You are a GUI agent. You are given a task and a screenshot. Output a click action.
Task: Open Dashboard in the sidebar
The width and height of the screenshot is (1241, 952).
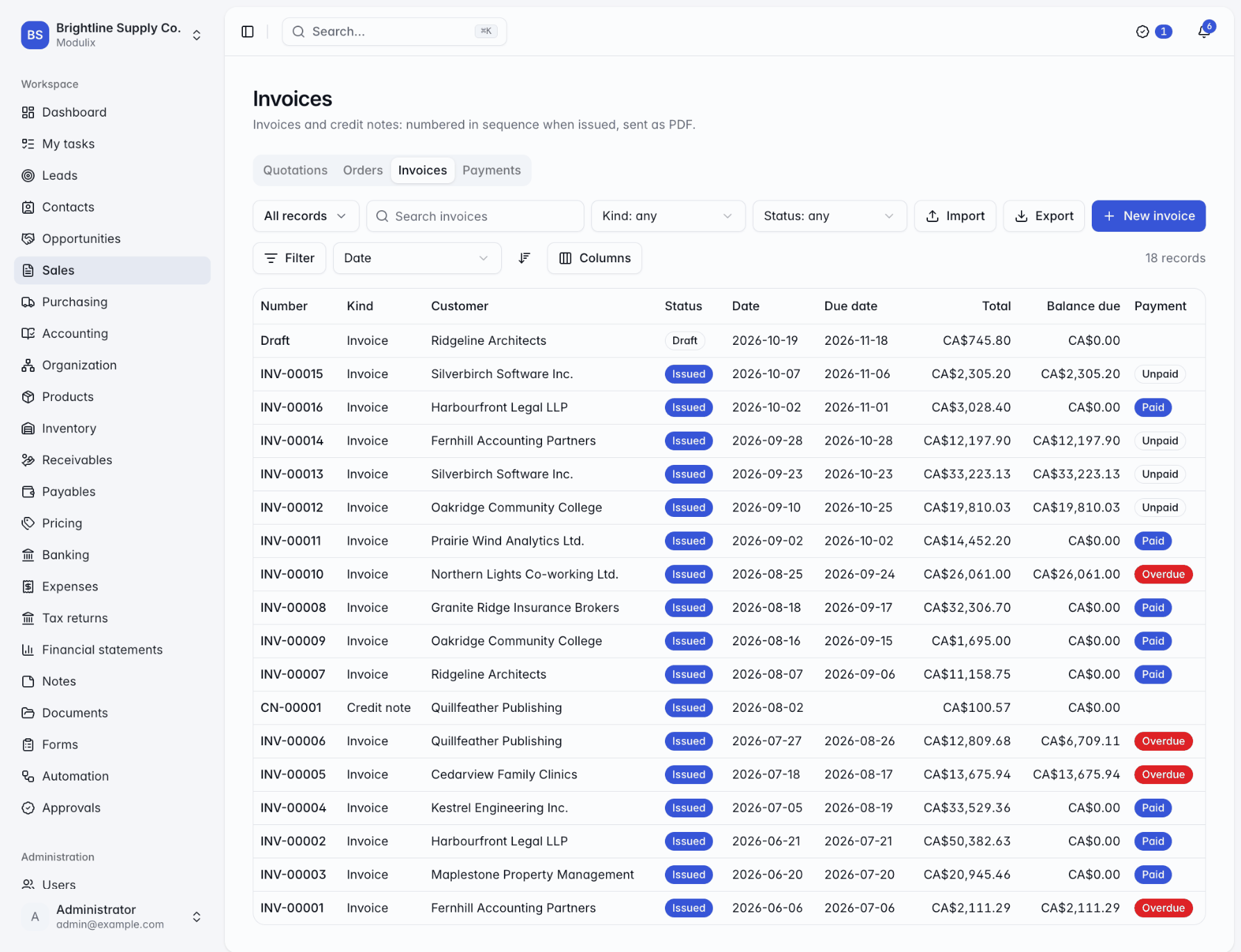tap(112, 112)
